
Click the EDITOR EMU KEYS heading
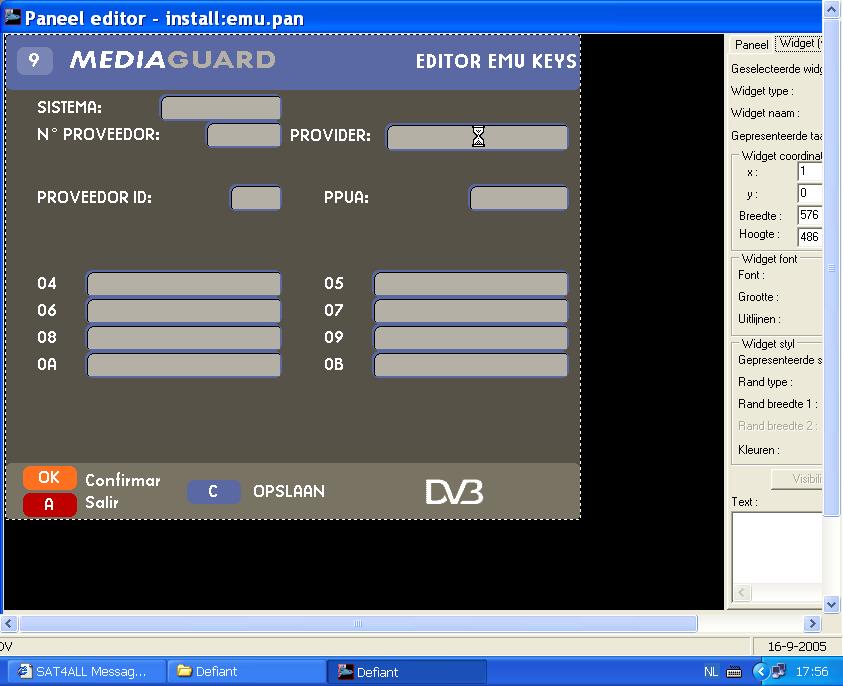point(496,61)
